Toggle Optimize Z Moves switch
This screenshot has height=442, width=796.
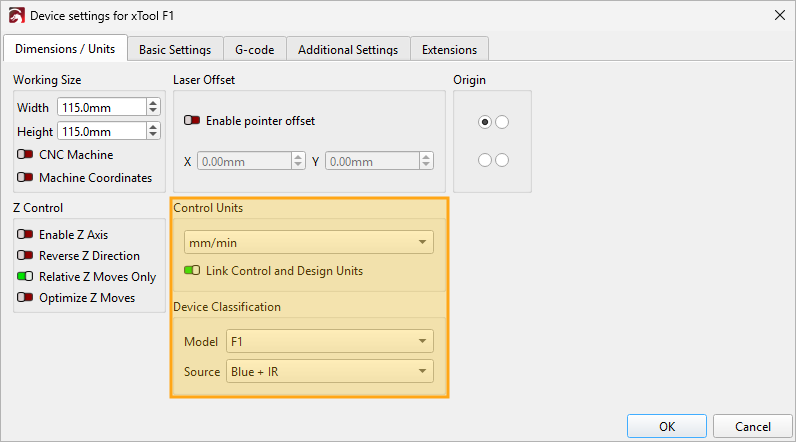coord(25,297)
